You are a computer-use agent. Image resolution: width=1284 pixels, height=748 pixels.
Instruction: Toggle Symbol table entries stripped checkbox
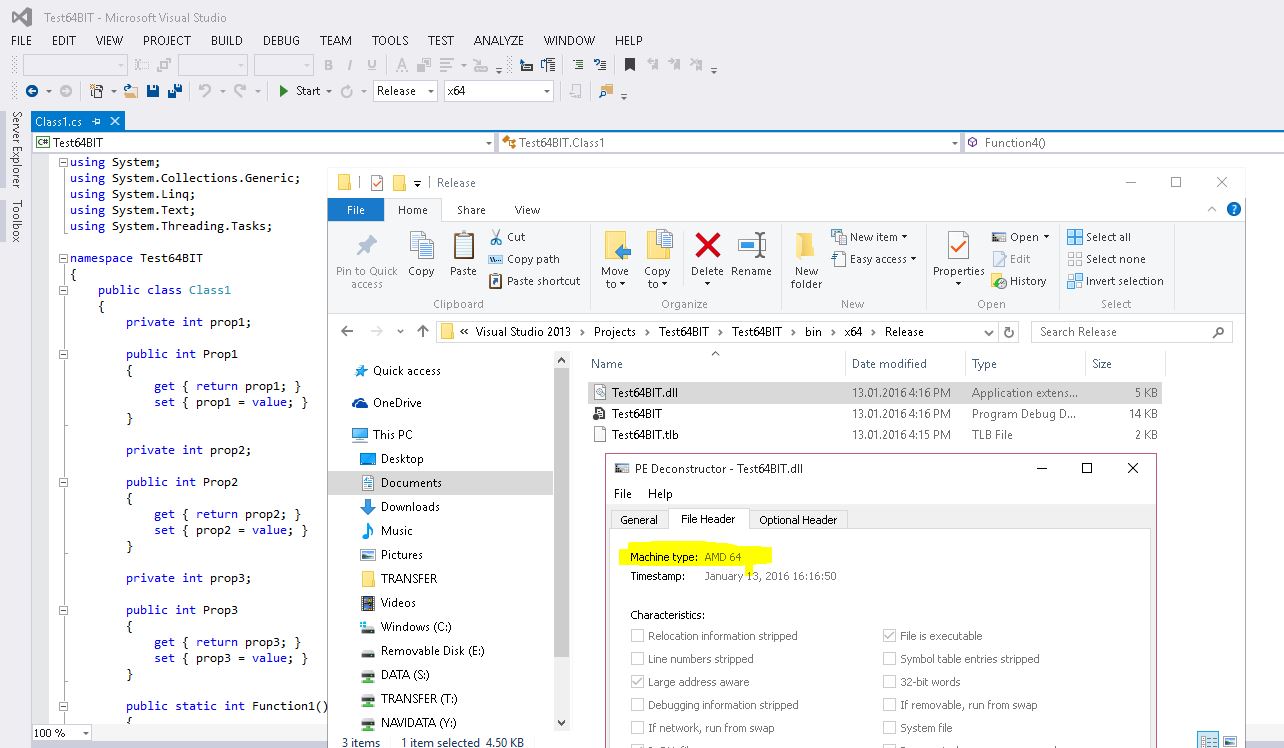[x=889, y=659]
